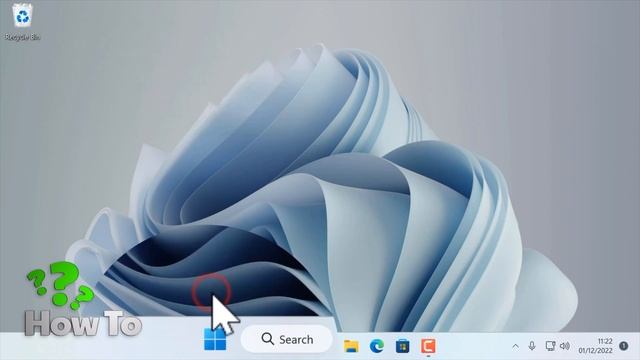
Task: Click the microphone tray icon
Action: (x=532, y=346)
